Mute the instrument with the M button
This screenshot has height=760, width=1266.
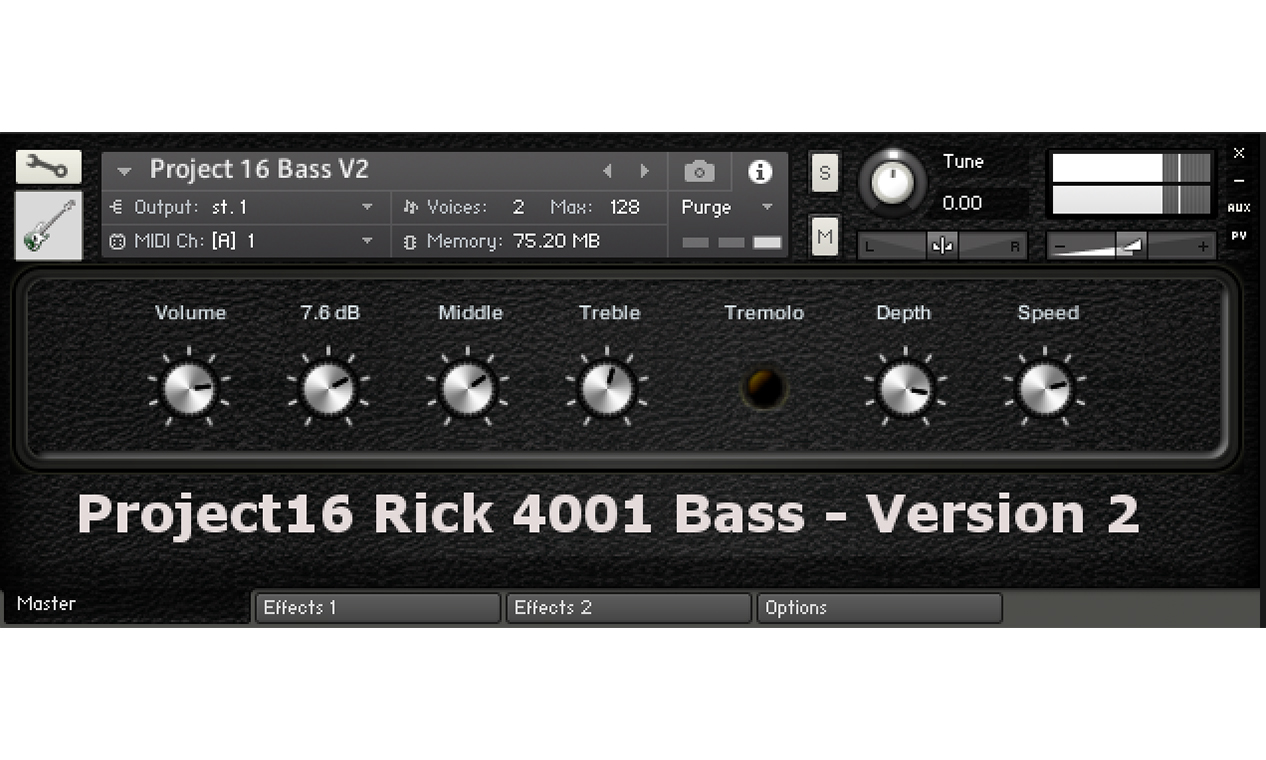[x=824, y=236]
